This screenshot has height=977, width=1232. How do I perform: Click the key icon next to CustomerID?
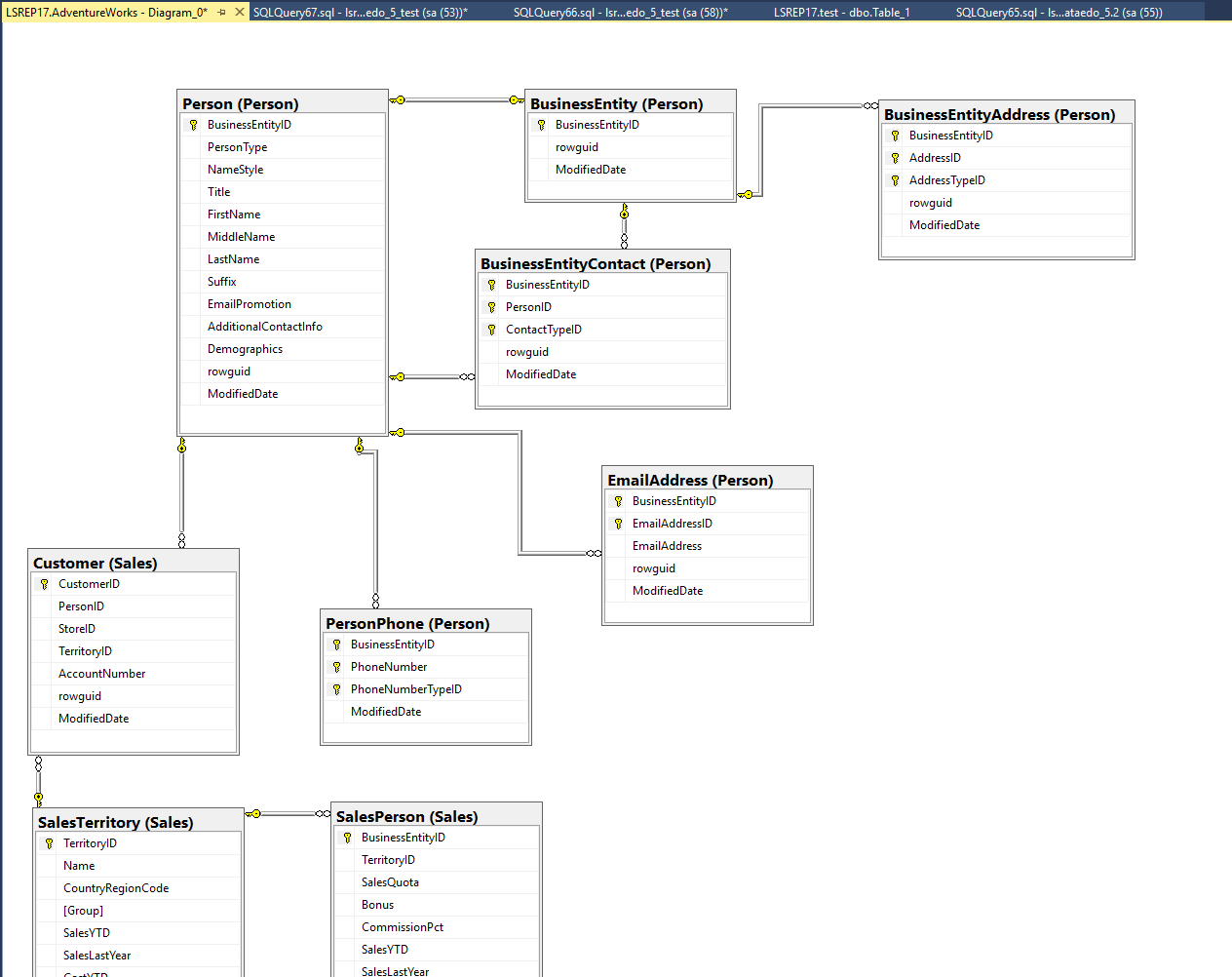[x=44, y=584]
